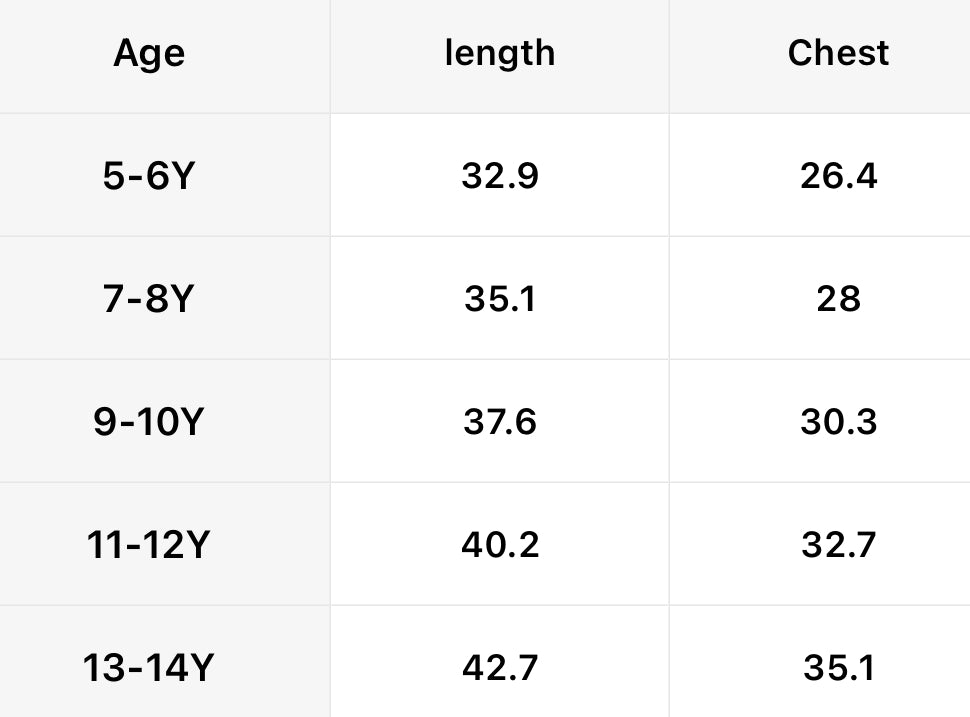
Task: Click the Chest column header
Action: click(838, 52)
